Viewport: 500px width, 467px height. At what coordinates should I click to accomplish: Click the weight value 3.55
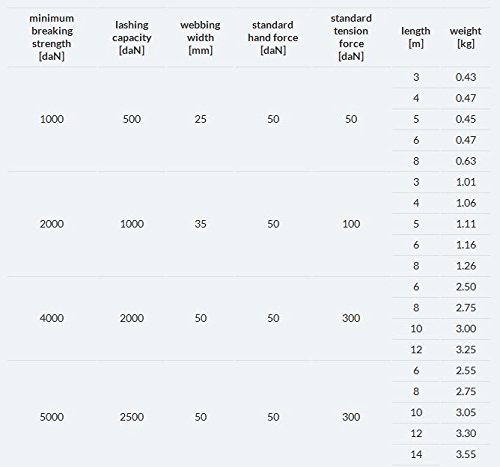tap(466, 454)
